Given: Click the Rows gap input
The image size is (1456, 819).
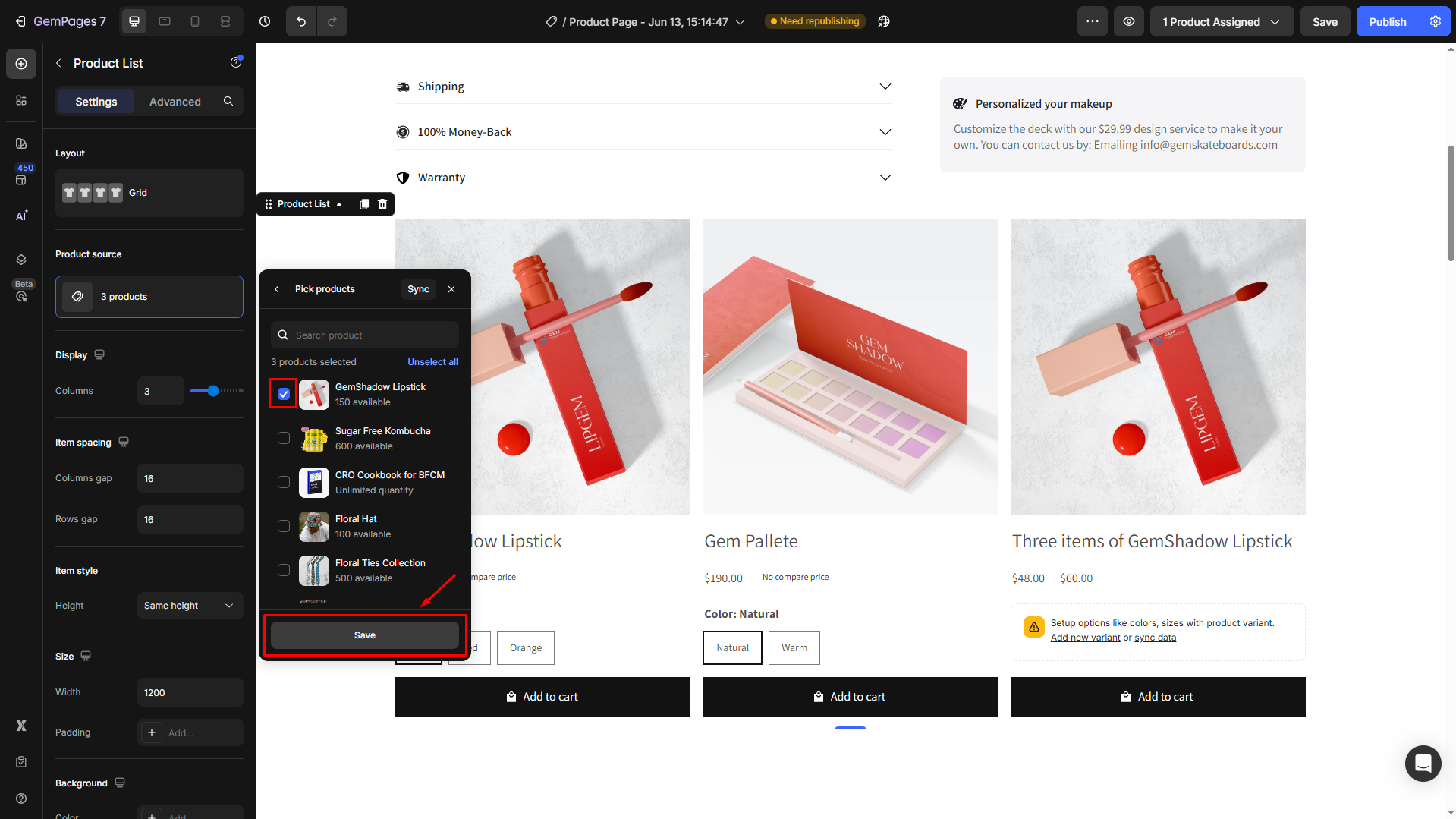Looking at the screenshot, I should pyautogui.click(x=190, y=520).
